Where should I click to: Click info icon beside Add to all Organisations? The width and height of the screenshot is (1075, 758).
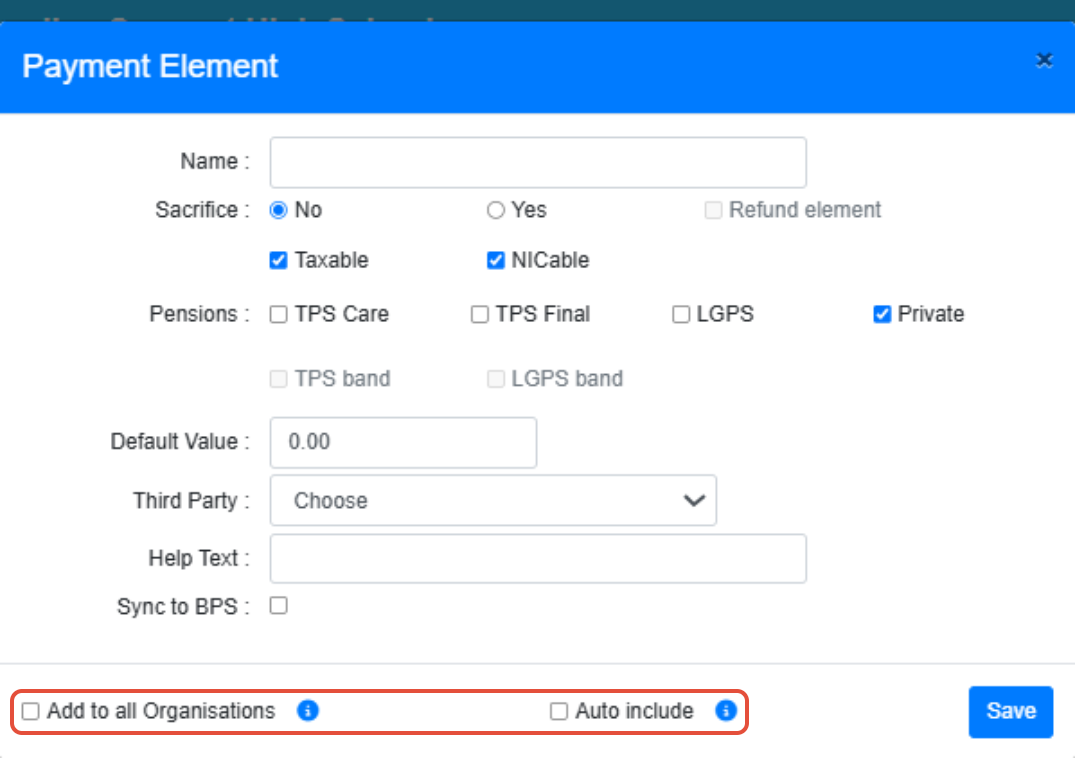tap(308, 711)
